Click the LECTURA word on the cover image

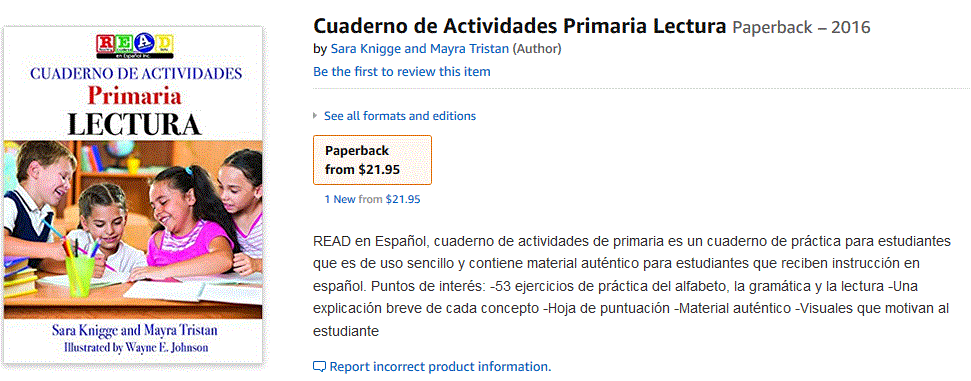coord(134,123)
